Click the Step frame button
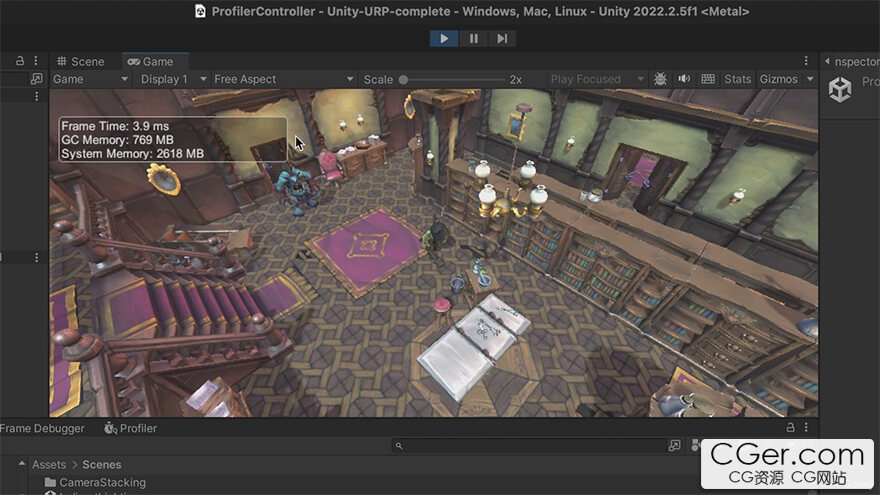880x495 pixels. (x=502, y=38)
